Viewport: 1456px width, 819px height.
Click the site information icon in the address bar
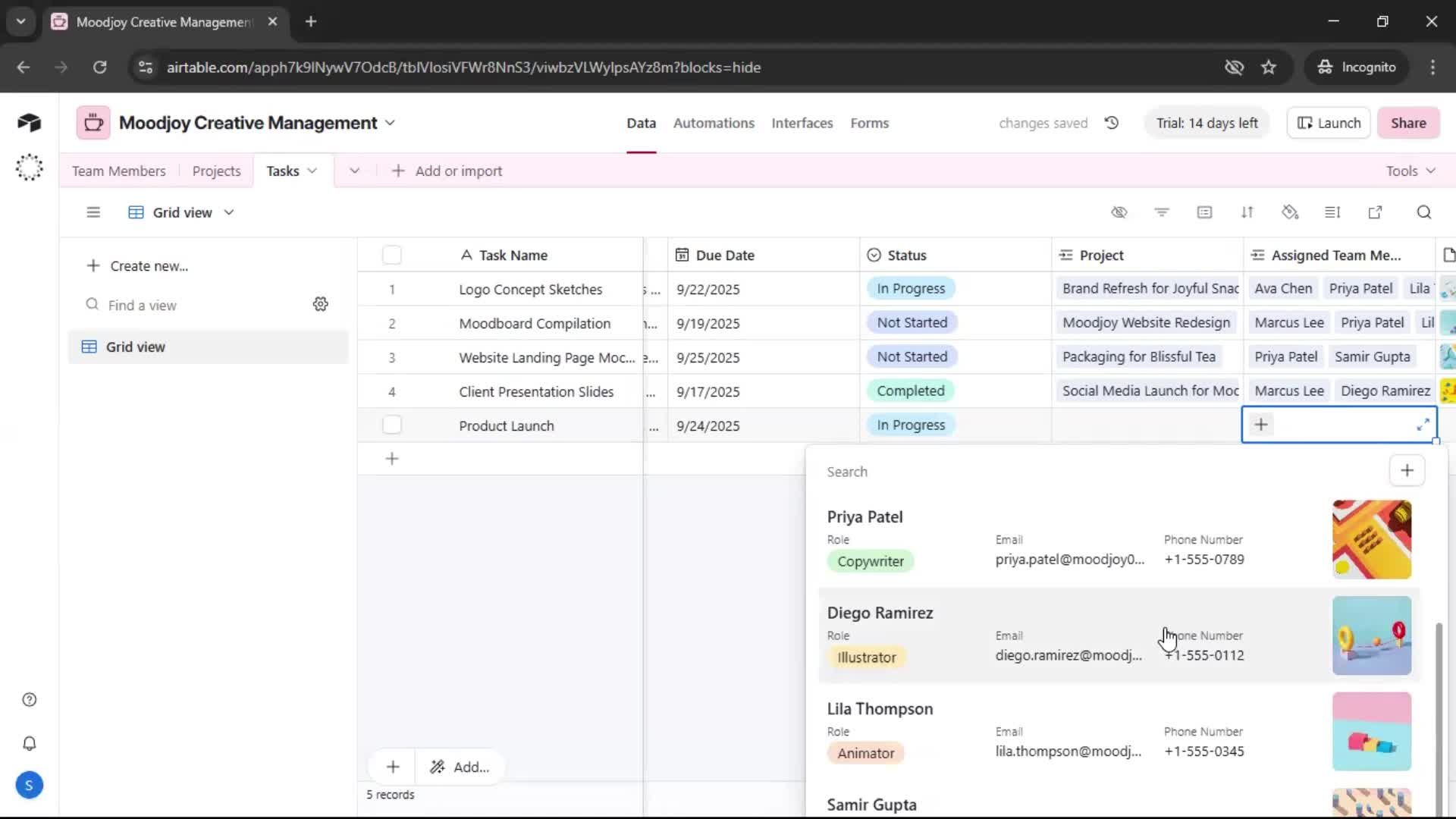(146, 67)
